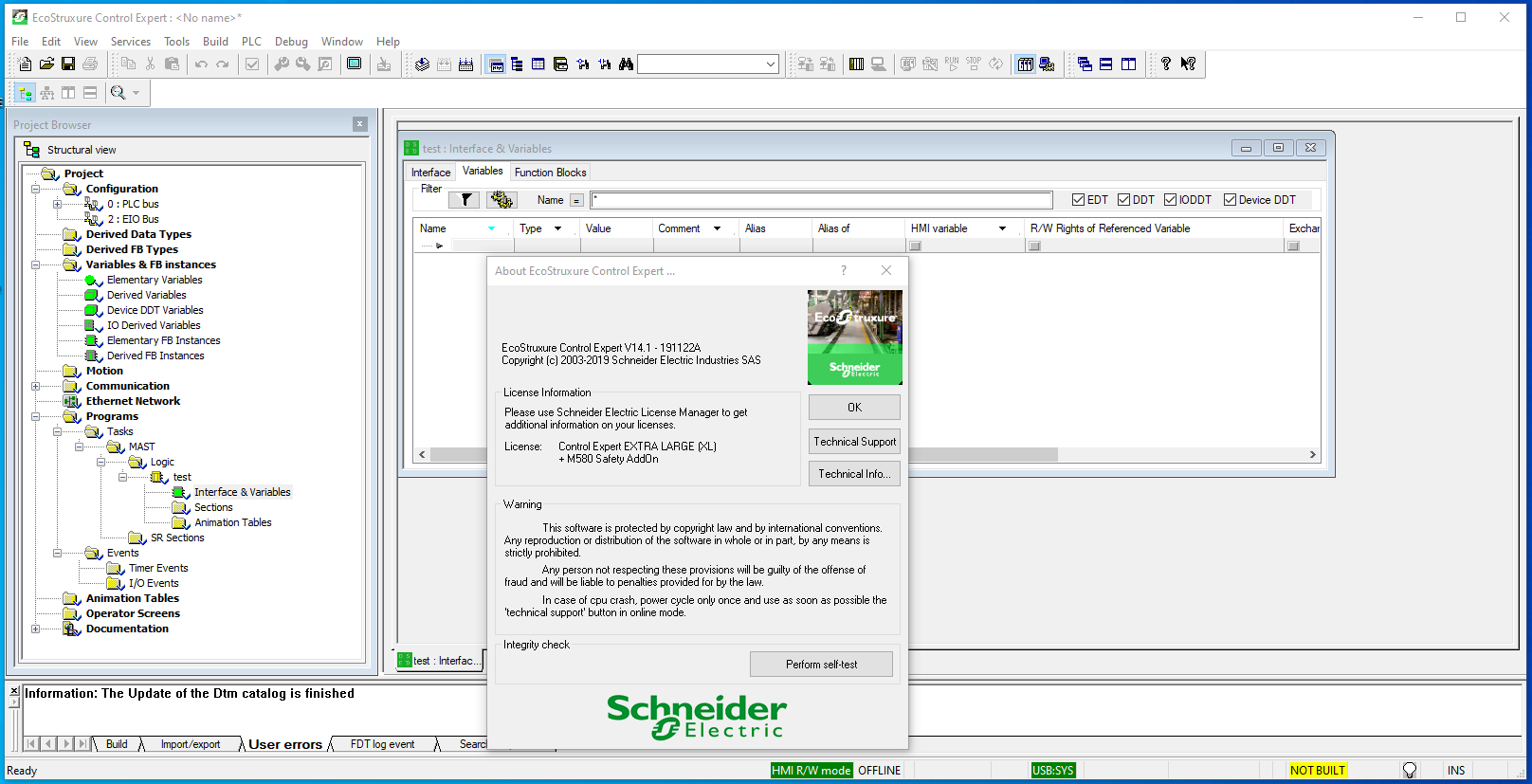Open the Name column filter dropdown arrow
1532x784 pixels.
(x=491, y=228)
